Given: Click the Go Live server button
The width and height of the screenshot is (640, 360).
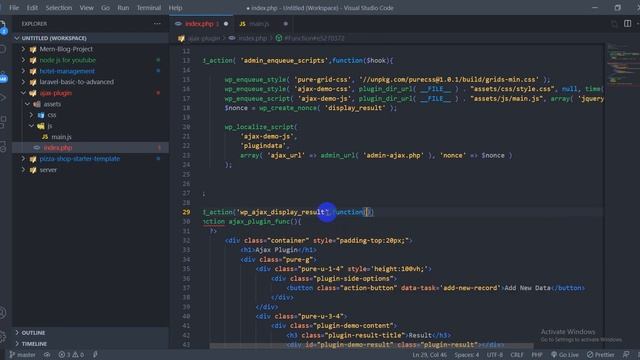Looking at the screenshot, I should coord(565,355).
